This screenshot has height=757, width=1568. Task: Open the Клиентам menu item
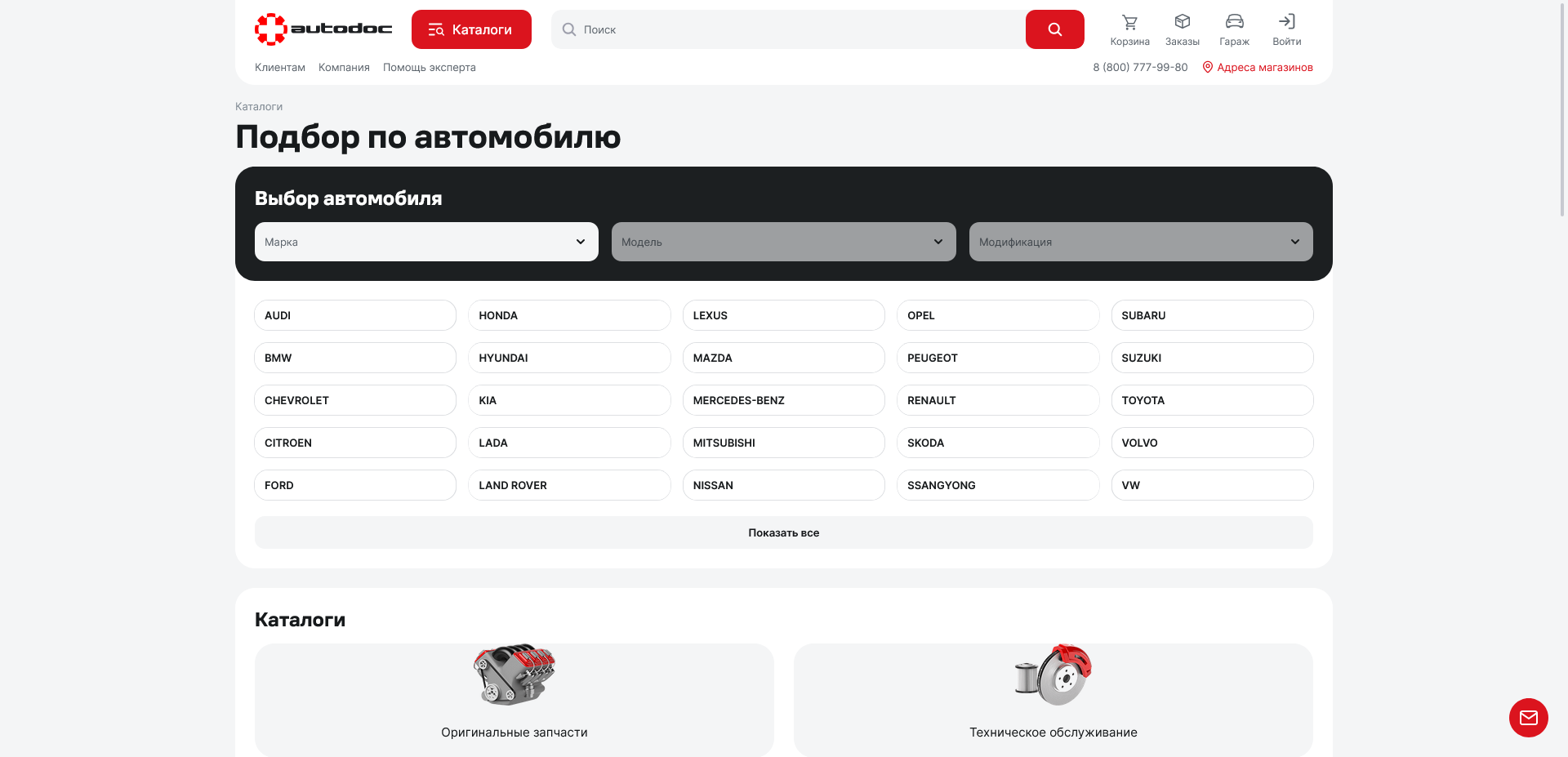280,68
